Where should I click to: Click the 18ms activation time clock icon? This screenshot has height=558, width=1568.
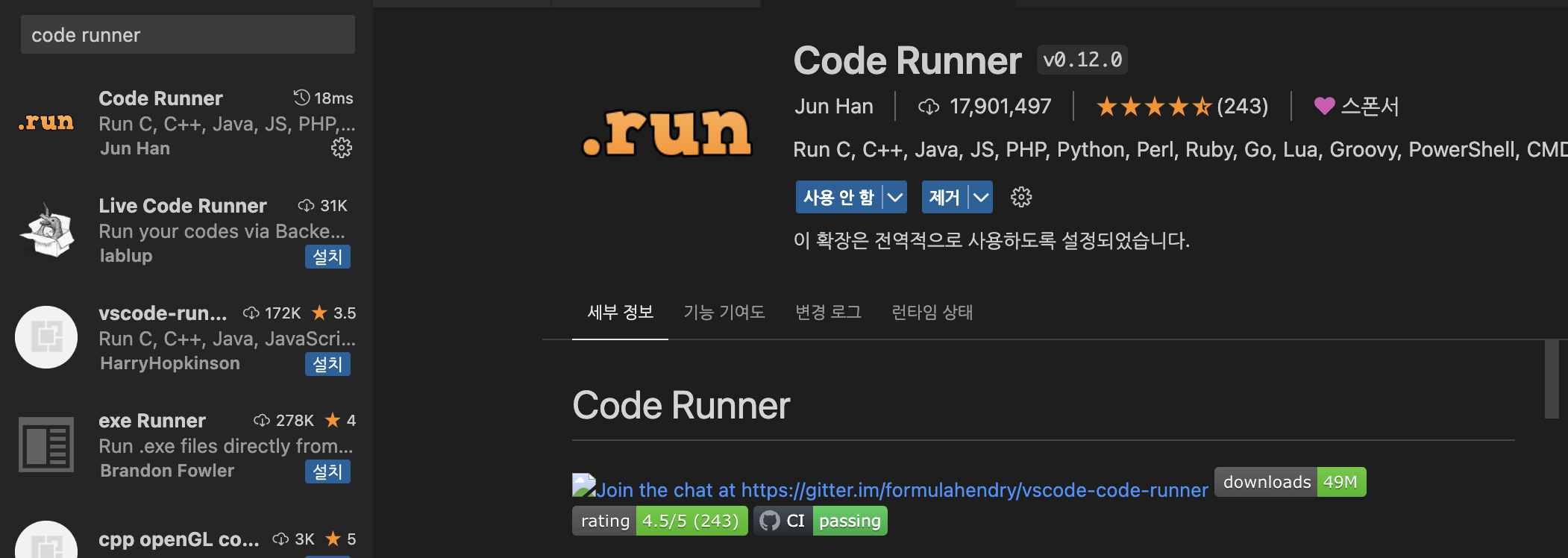[301, 98]
